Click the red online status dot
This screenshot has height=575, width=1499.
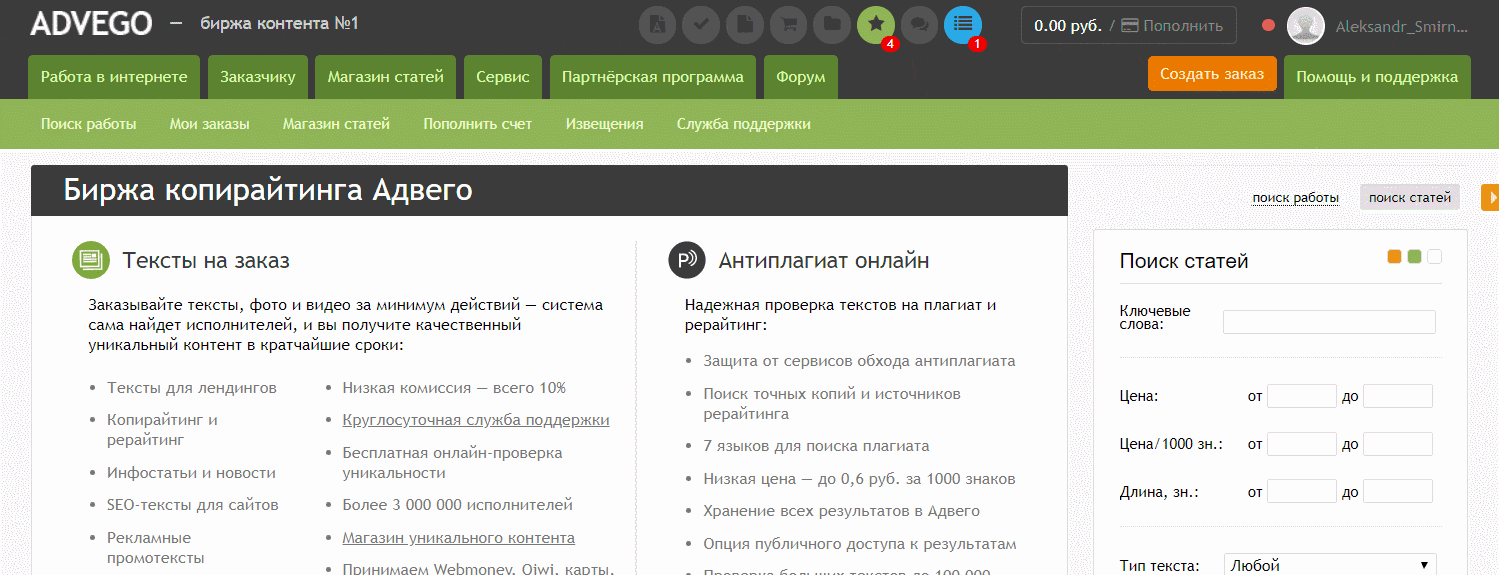pos(1269,26)
